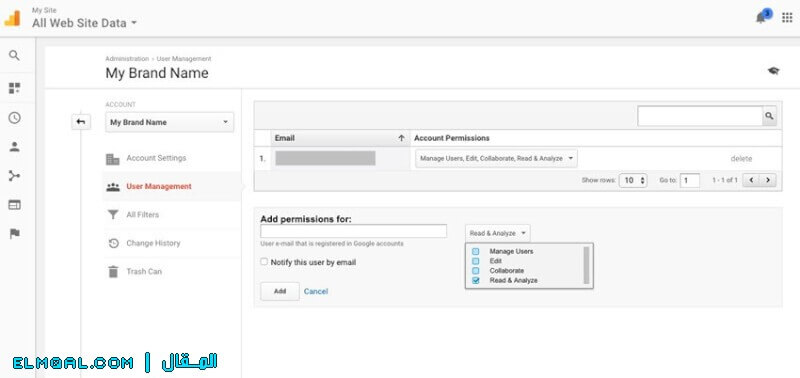This screenshot has height=378, width=800.
Task: Click the 1 - 1 of 1 page count
Action: (724, 180)
